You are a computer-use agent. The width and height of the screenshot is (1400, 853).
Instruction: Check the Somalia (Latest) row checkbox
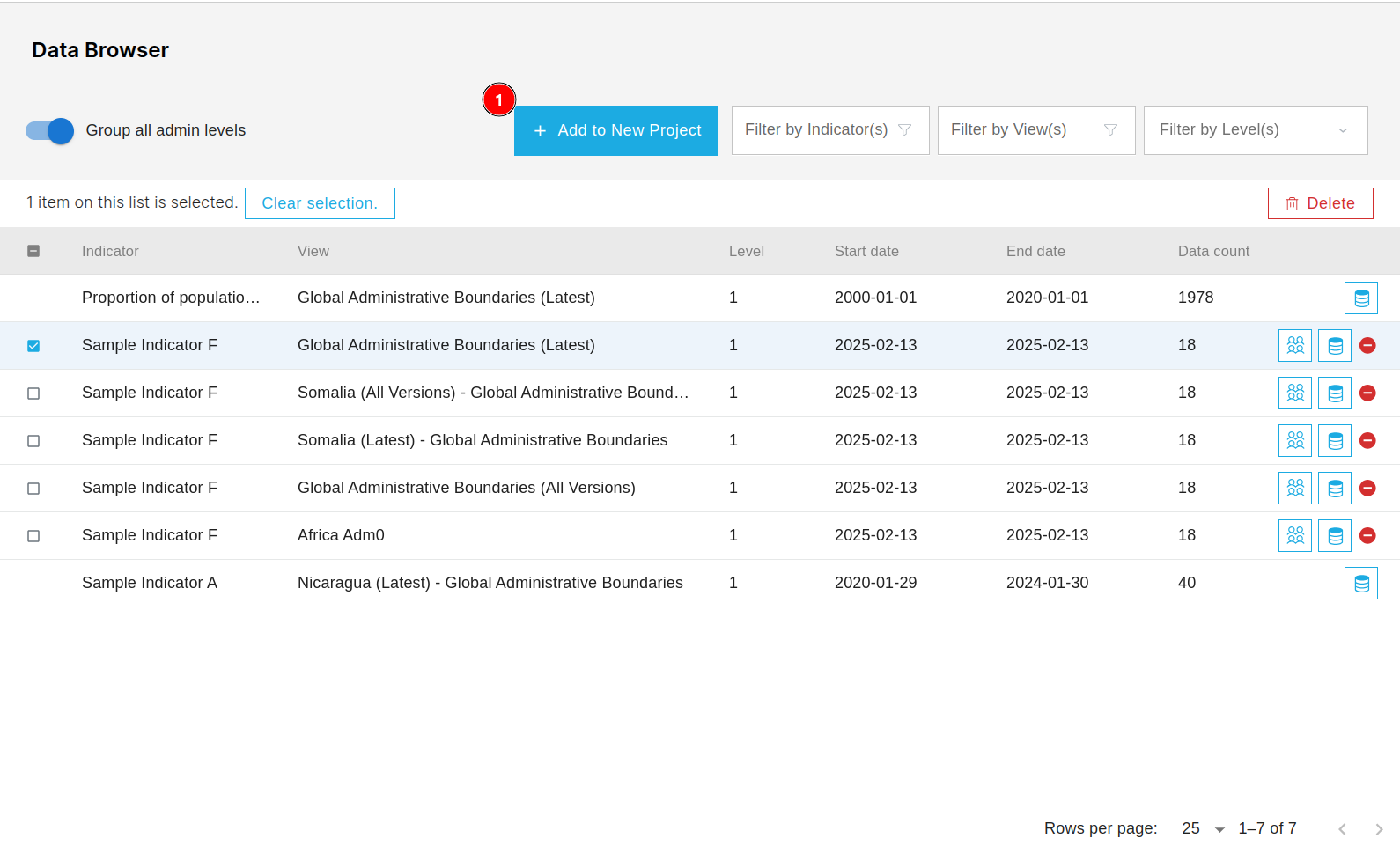(x=33, y=441)
